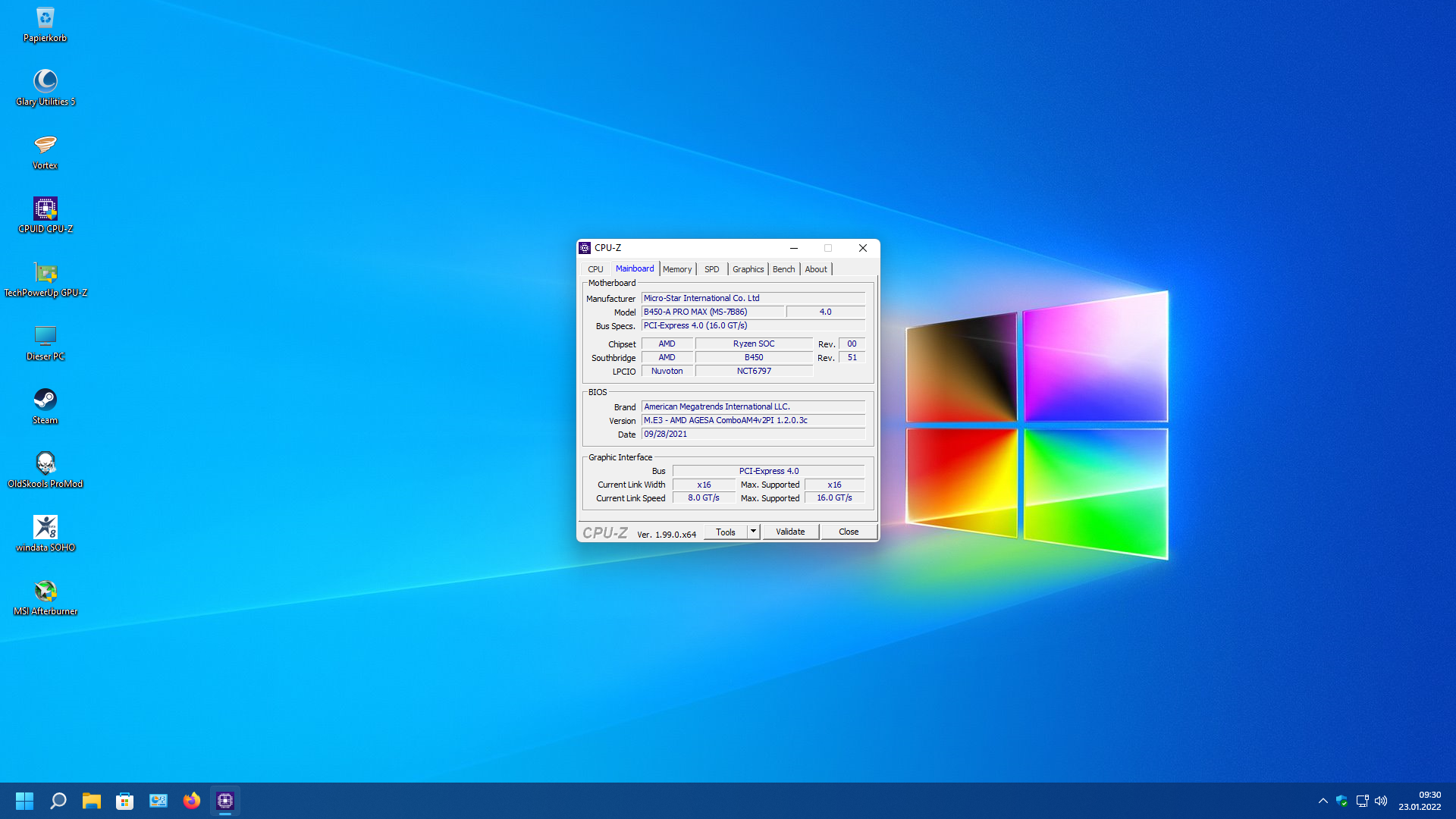The image size is (1456, 819).
Task: Show hidden system tray icons chevron
Action: coord(1323,801)
